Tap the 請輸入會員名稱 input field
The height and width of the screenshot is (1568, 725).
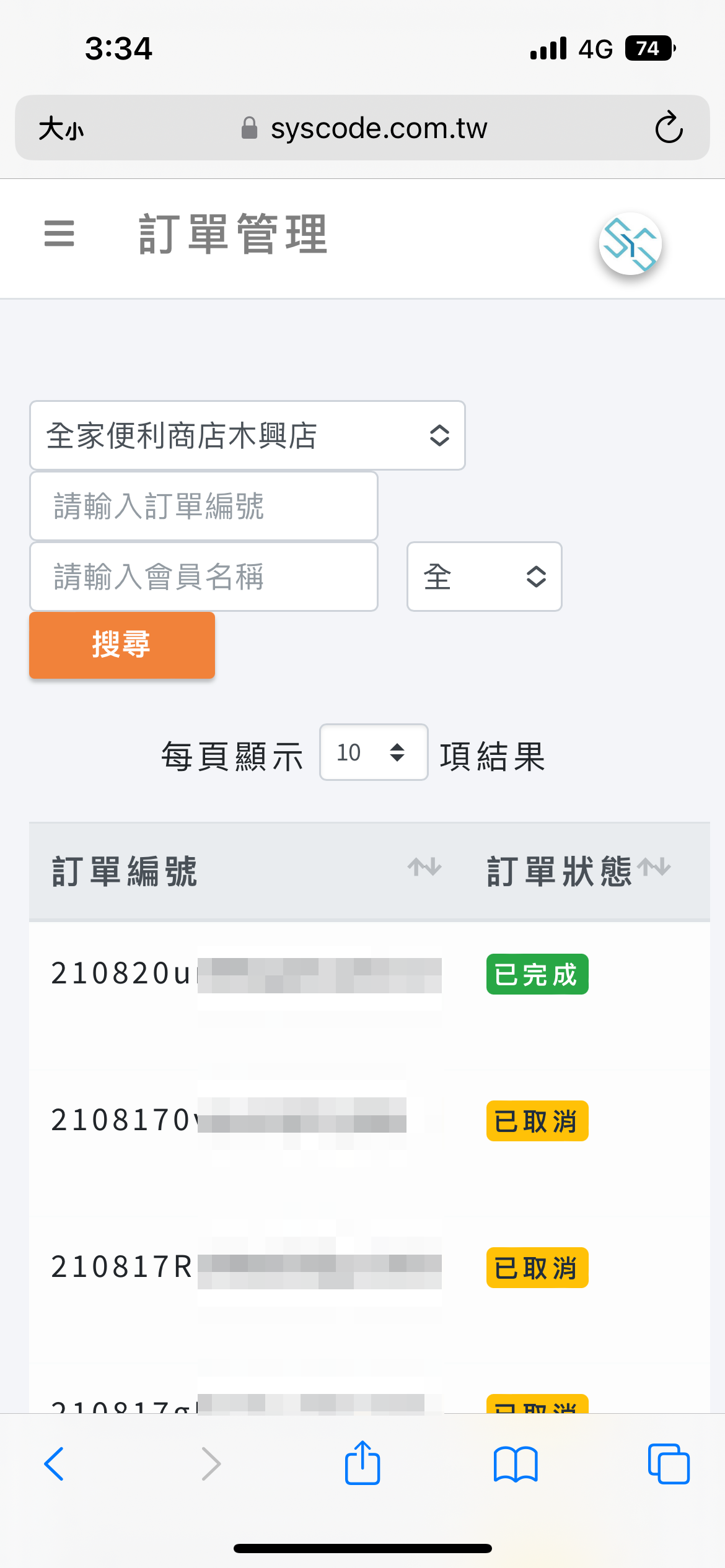pyautogui.click(x=203, y=577)
